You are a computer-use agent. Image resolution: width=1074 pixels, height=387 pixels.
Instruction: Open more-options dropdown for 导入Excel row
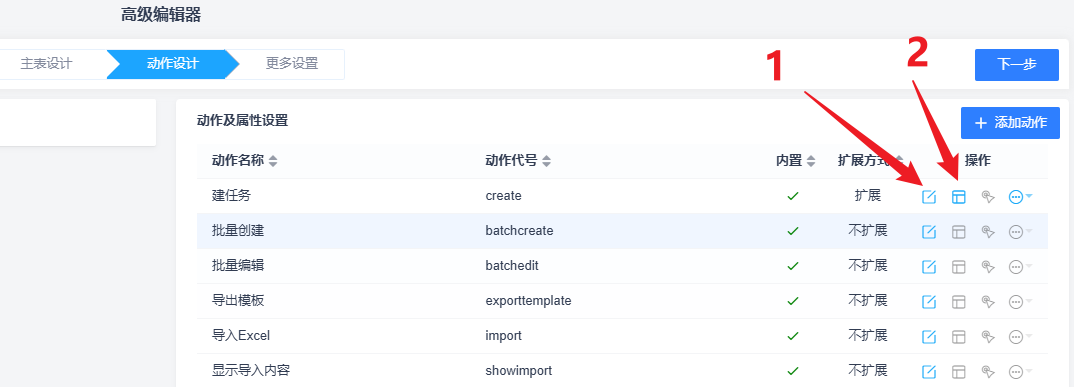coord(1021,337)
